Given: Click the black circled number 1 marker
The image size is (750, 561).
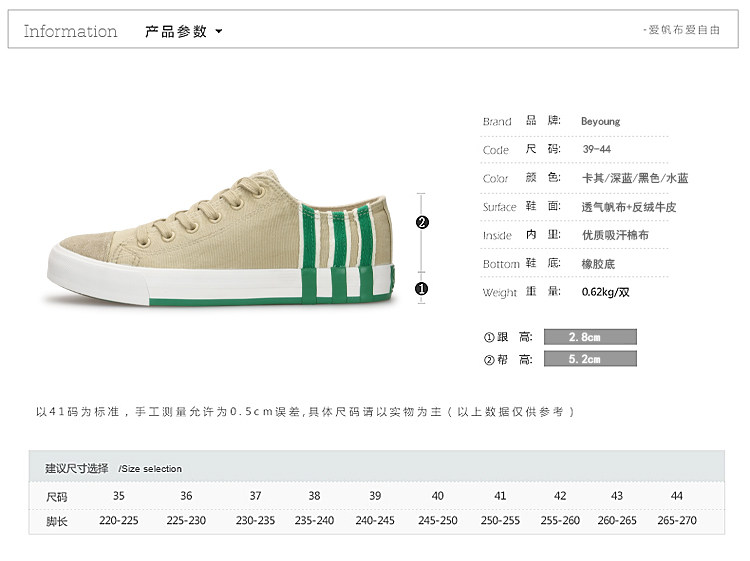Looking at the screenshot, I should coord(422,289).
